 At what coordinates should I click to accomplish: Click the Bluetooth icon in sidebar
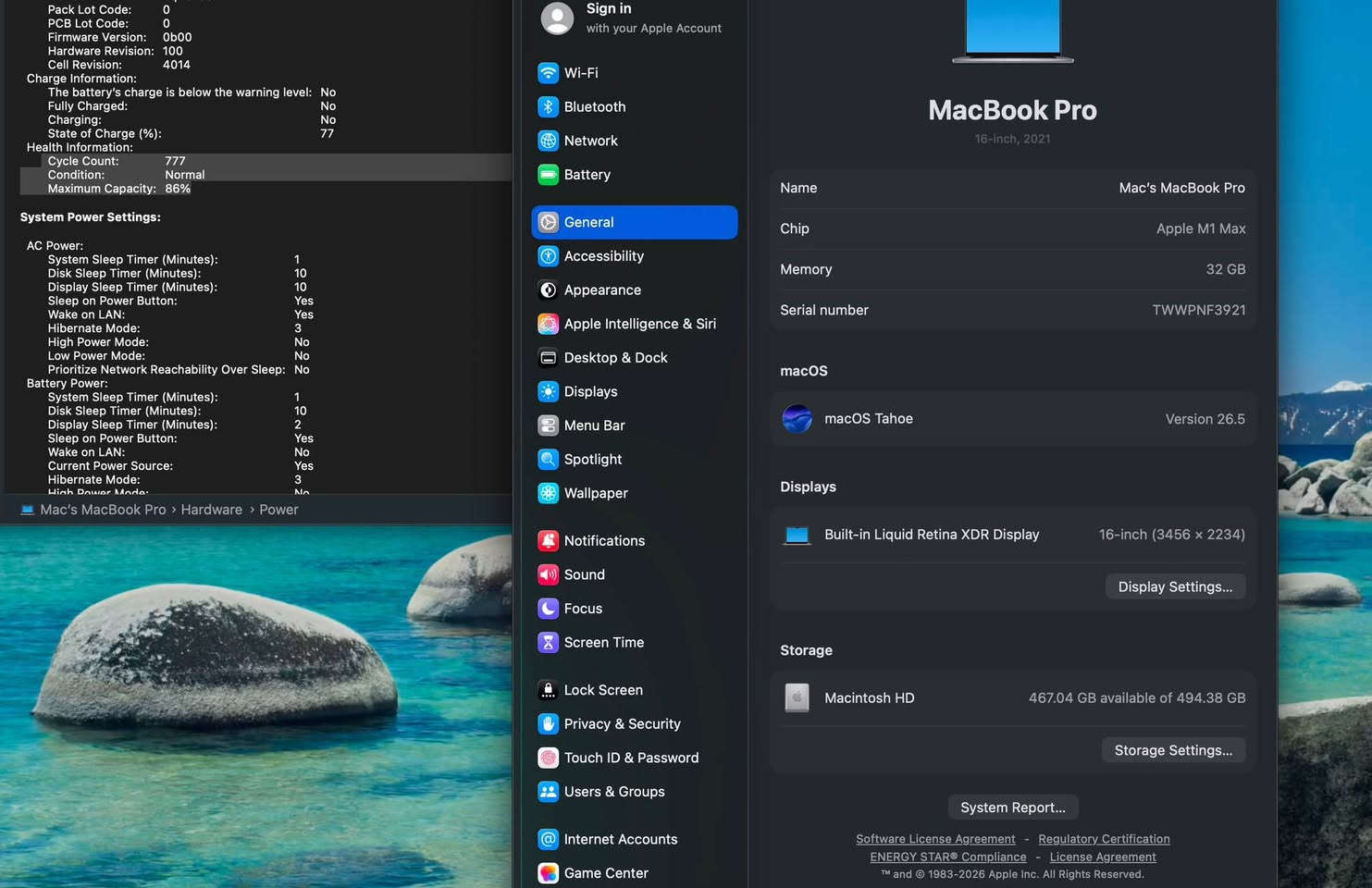click(x=548, y=106)
